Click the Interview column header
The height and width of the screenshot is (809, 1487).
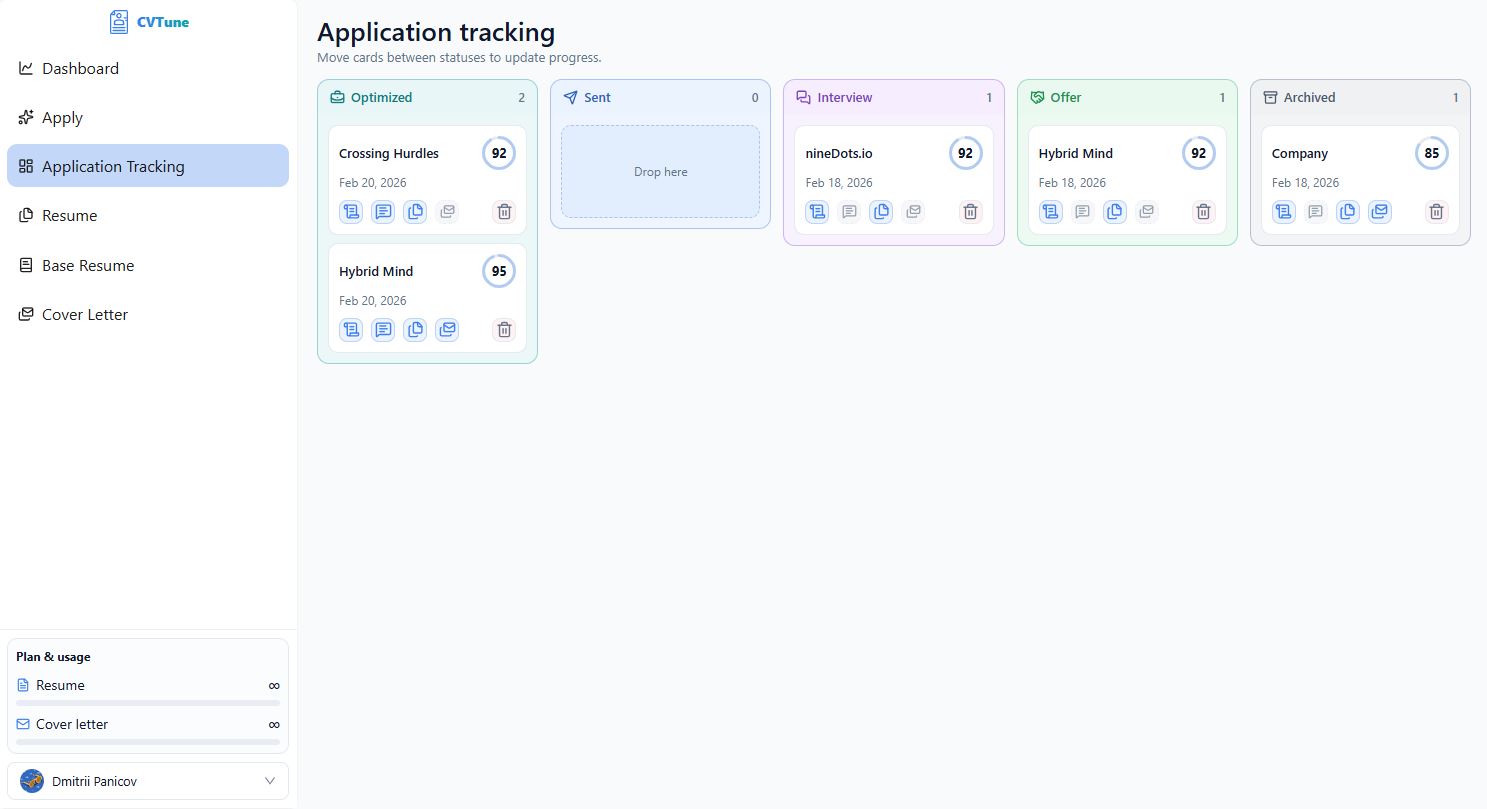click(844, 98)
